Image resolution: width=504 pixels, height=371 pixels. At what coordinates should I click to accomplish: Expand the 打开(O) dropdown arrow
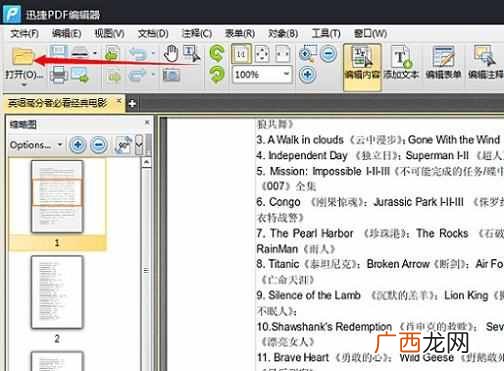(x=24, y=85)
